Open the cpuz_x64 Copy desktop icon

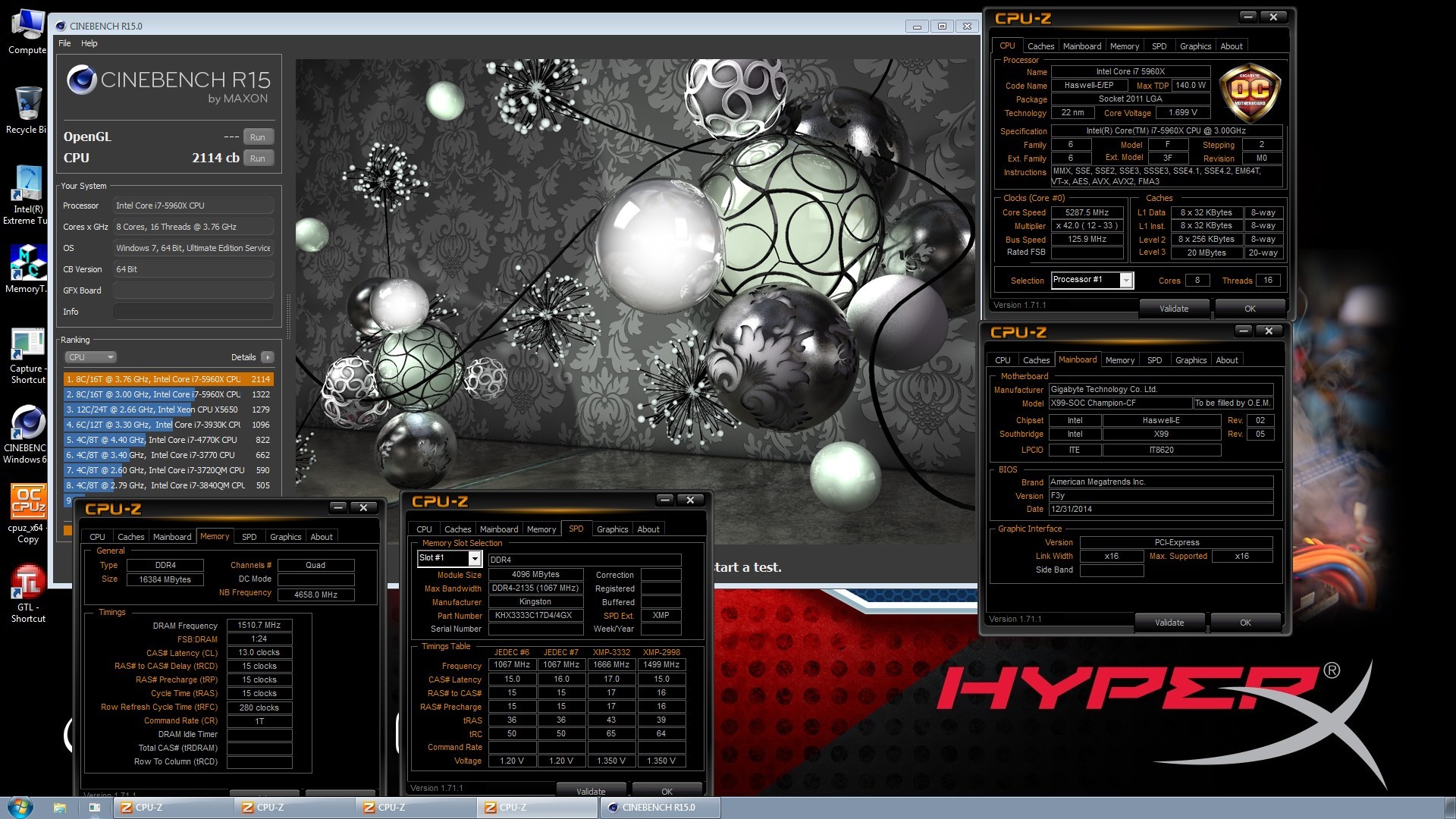pos(28,514)
